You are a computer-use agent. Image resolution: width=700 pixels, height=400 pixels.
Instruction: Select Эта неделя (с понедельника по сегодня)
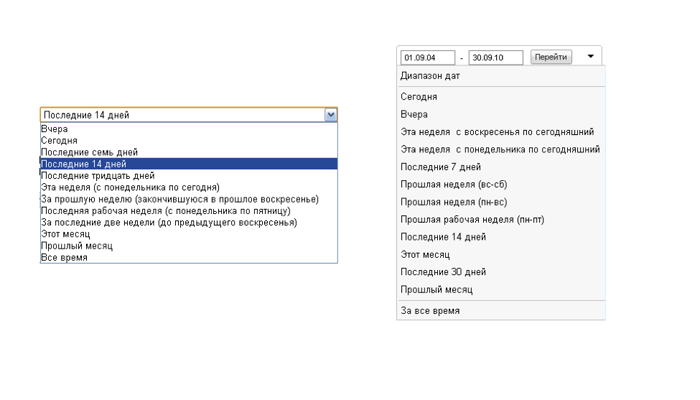(189, 188)
